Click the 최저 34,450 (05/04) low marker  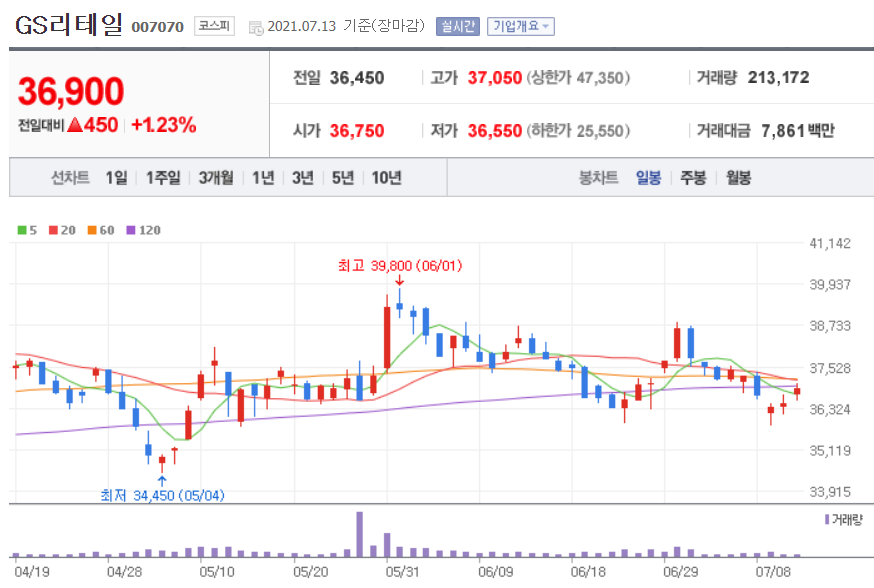[x=162, y=495]
